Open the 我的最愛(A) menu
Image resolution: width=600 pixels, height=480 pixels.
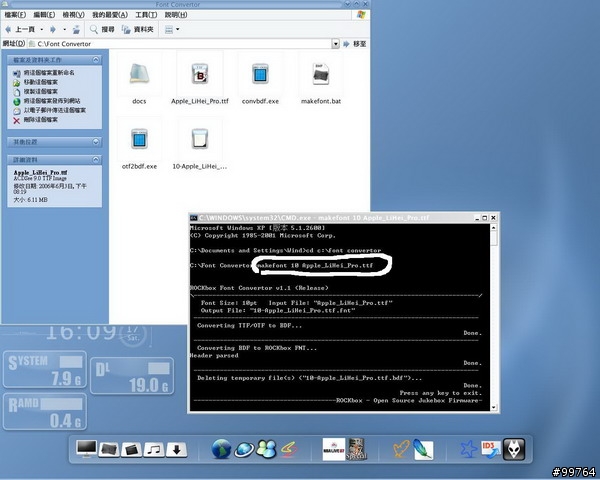(110, 15)
